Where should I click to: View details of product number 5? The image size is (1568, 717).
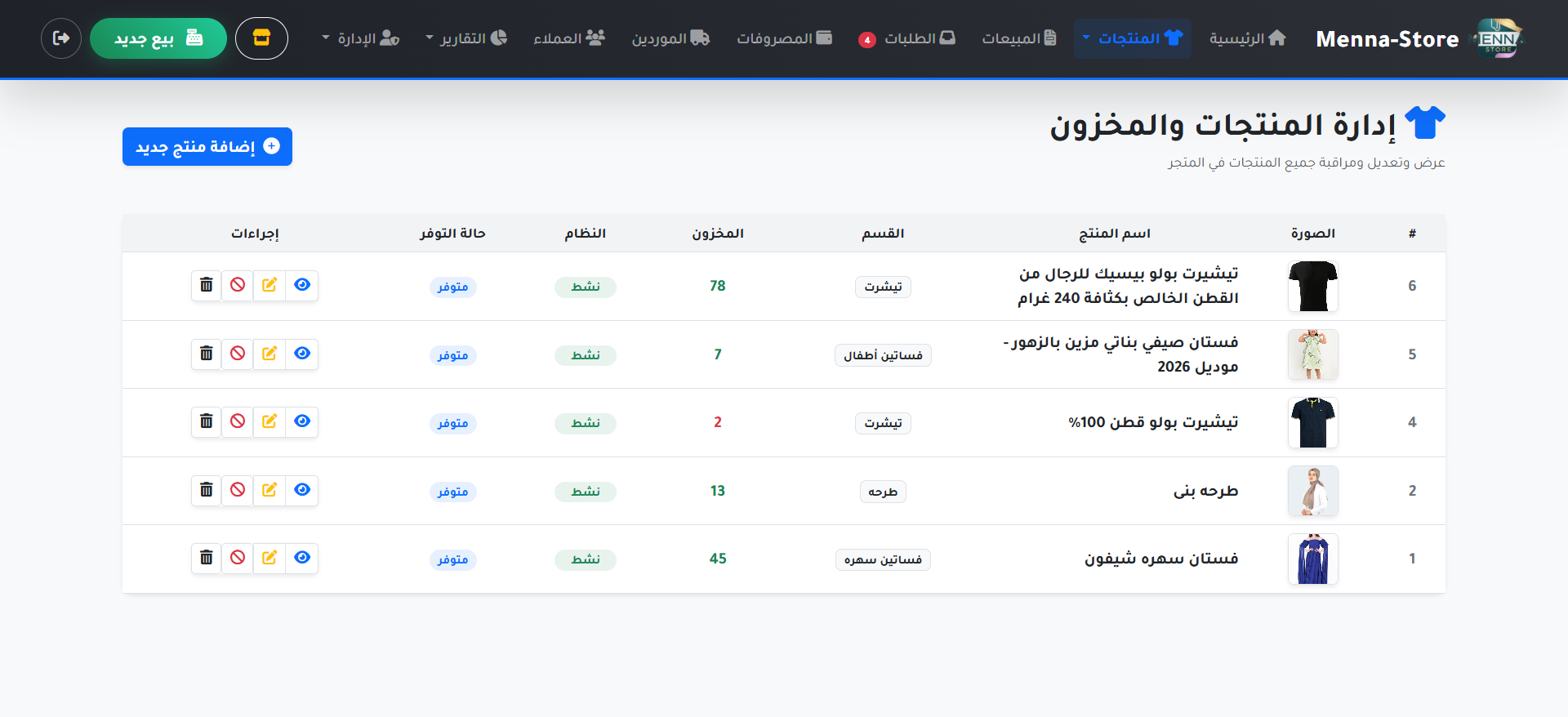tap(302, 354)
